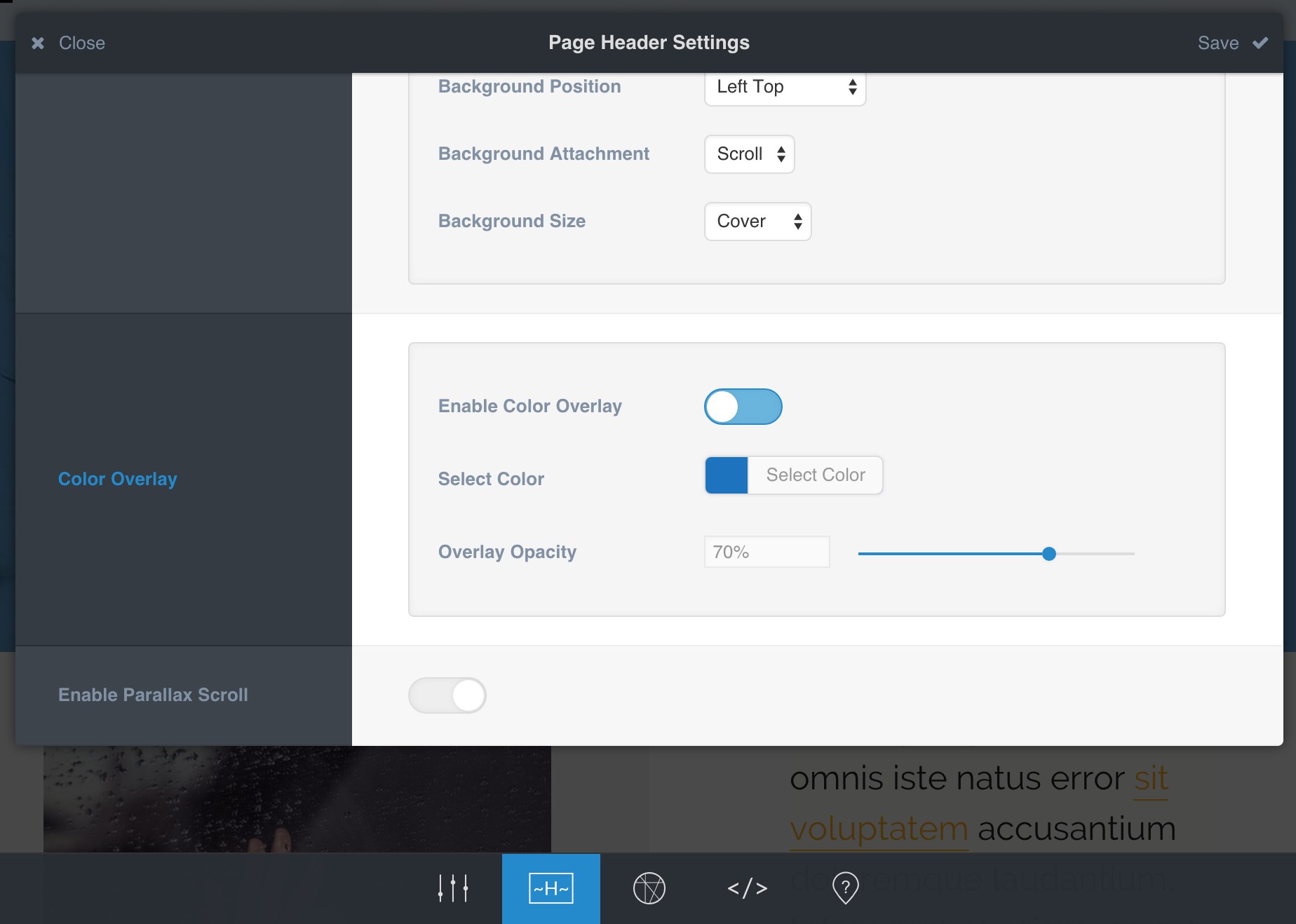Click the Overlay Opacity slider handle
This screenshot has width=1296, height=924.
tap(1049, 554)
